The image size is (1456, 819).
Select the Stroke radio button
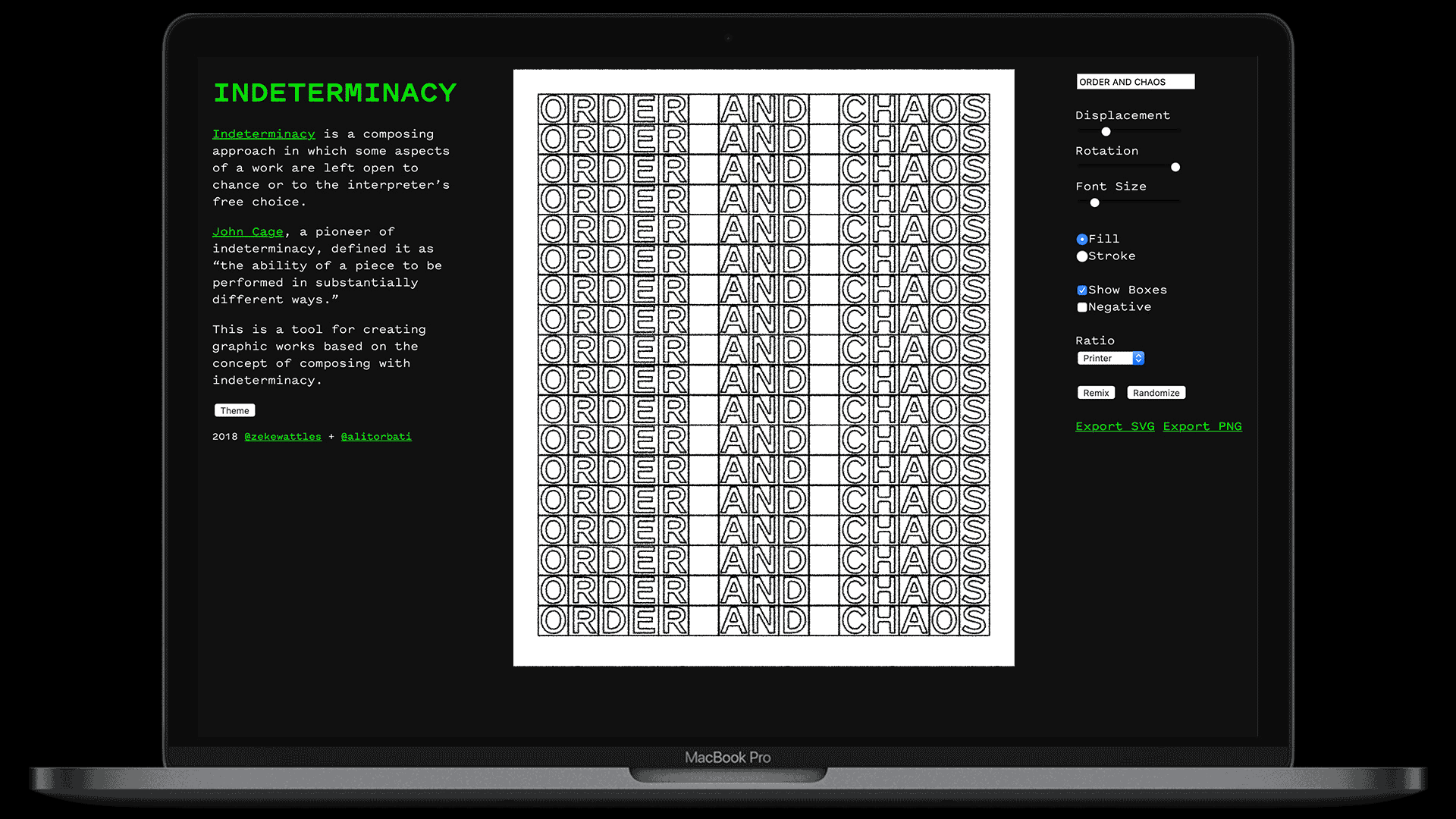[x=1082, y=256]
